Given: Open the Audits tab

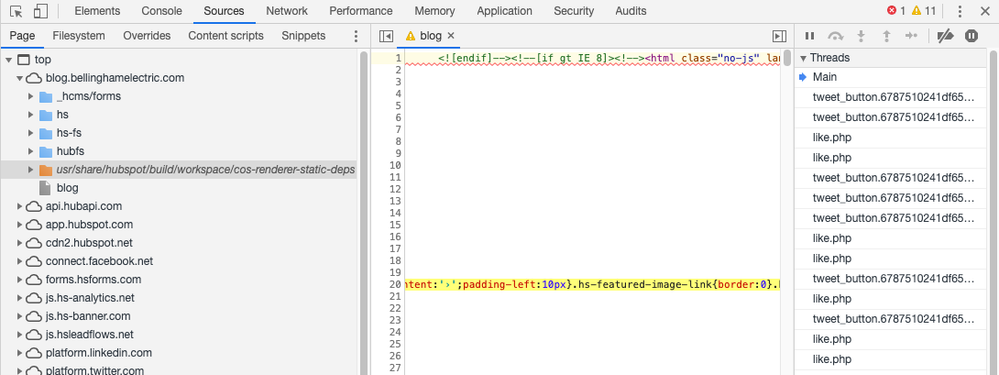Looking at the screenshot, I should (631, 11).
